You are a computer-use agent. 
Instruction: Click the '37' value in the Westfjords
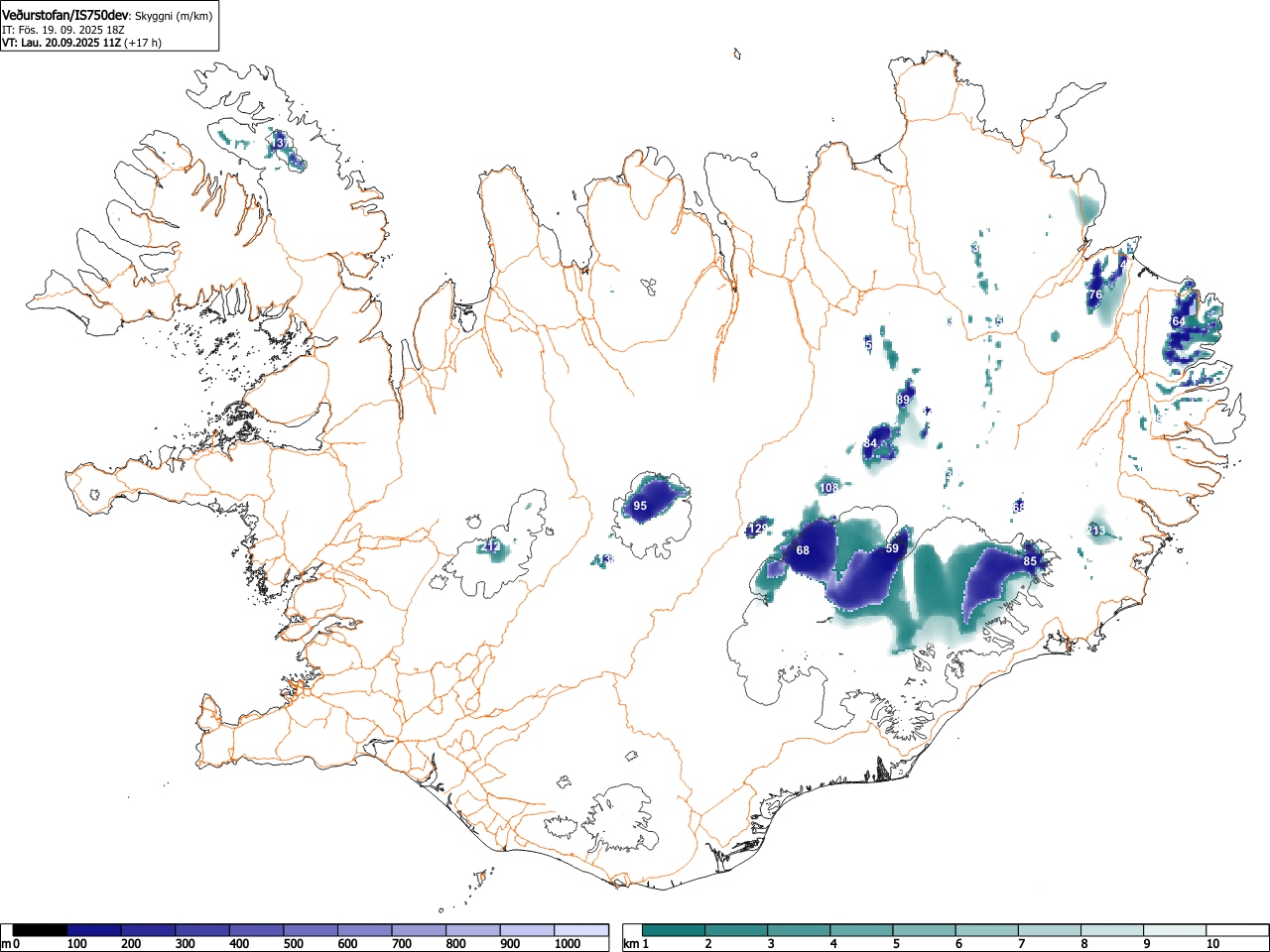click(x=283, y=143)
